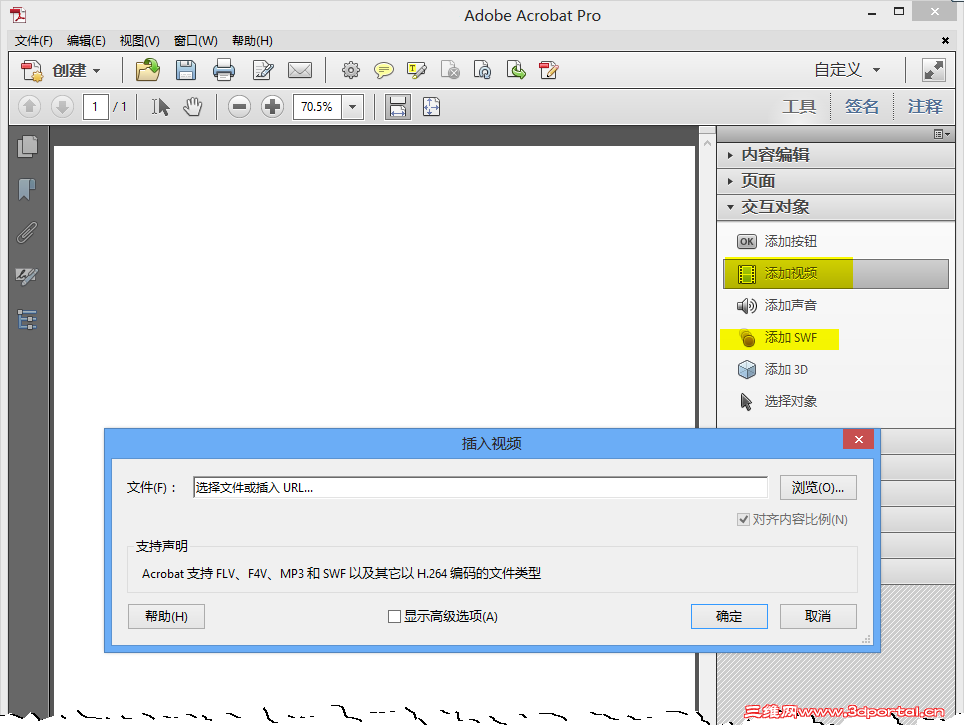Open the signatures sidebar panel

(x=27, y=276)
